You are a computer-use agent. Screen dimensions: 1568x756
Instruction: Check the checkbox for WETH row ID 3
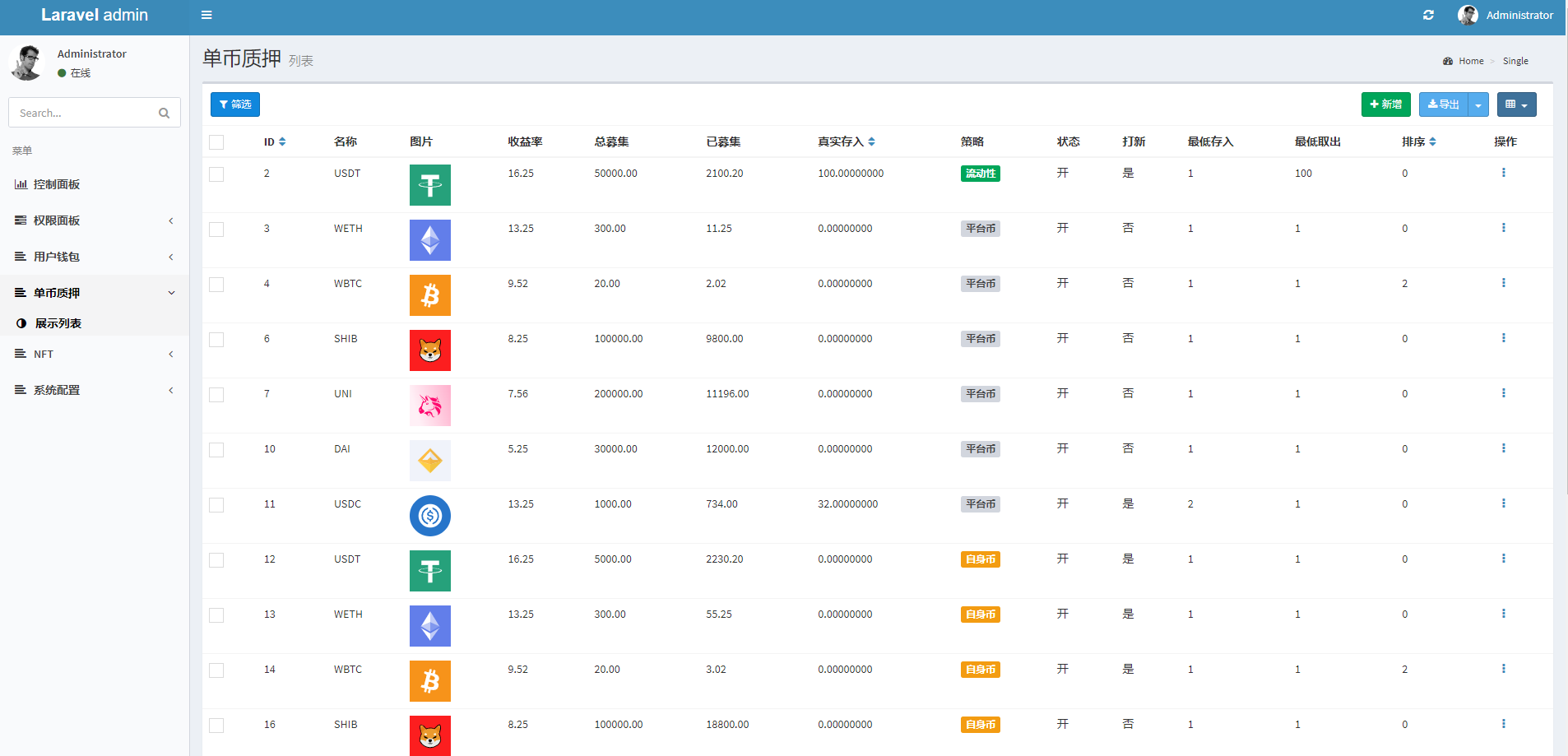pyautogui.click(x=216, y=230)
